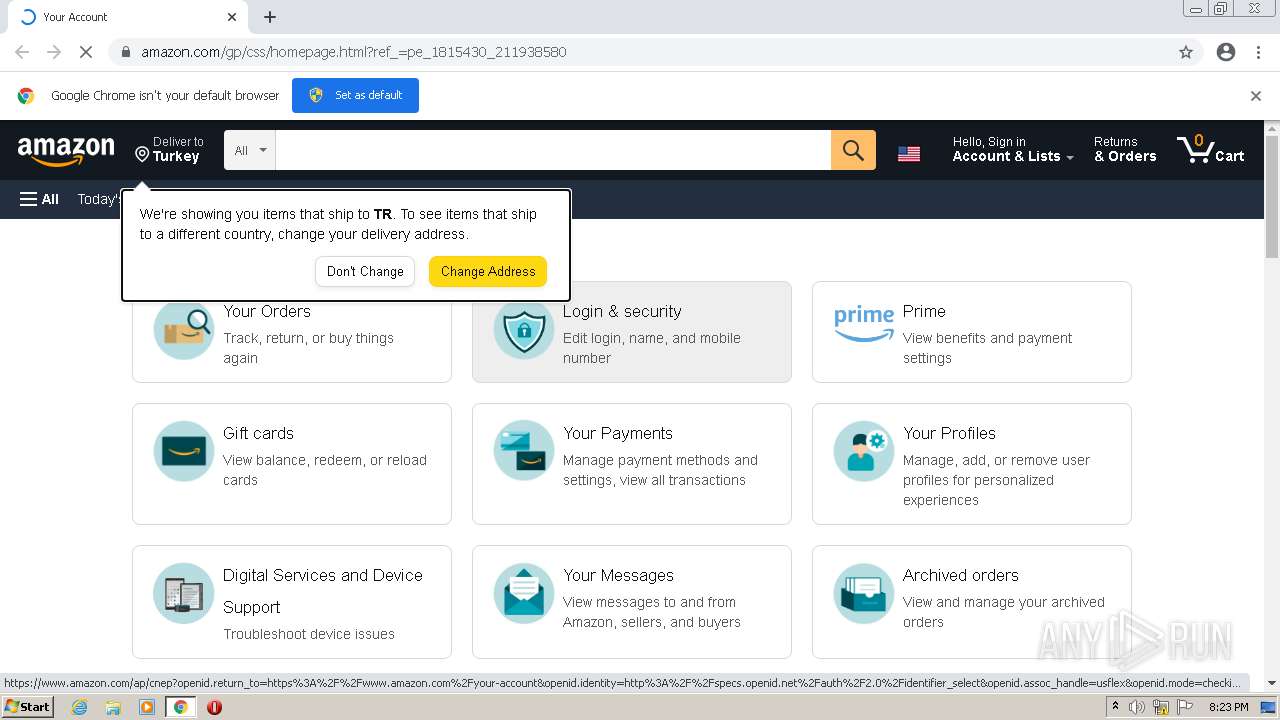Open Chrome three-dot menu
Image resolution: width=1280 pixels, height=720 pixels.
1258,52
